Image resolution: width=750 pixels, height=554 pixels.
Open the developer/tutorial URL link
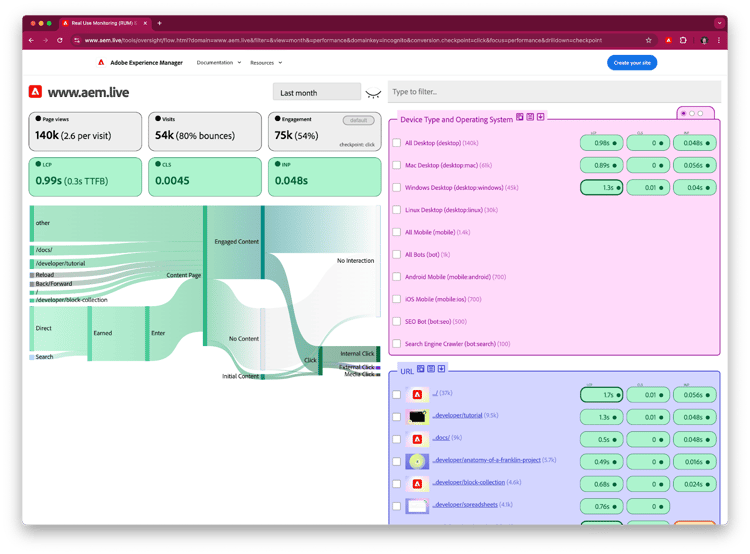(458, 415)
